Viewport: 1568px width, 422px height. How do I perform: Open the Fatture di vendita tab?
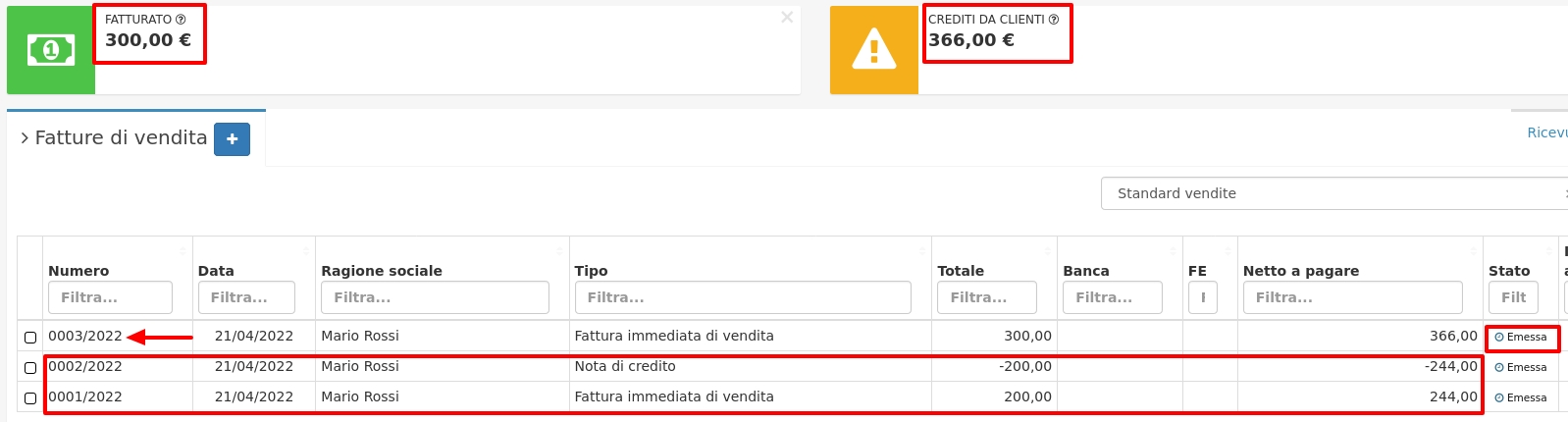[121, 138]
